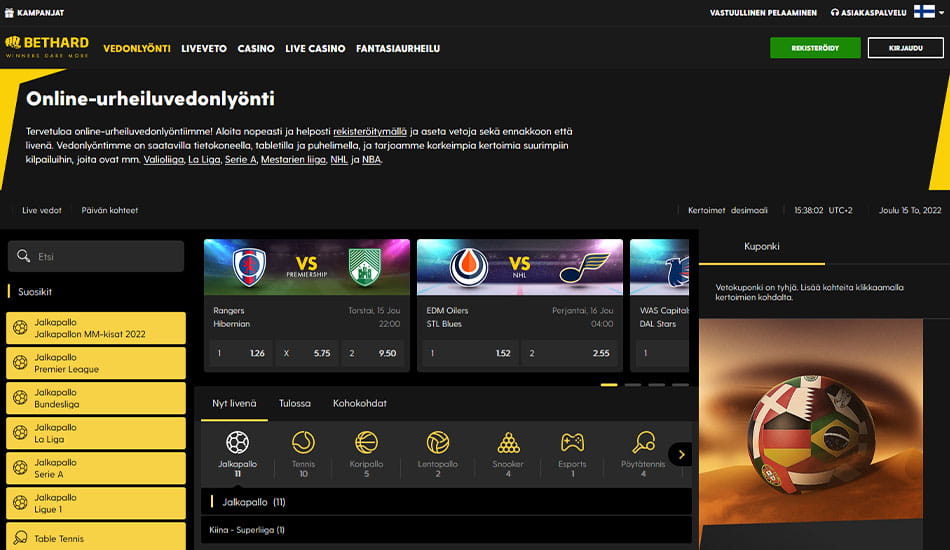Click the Rangers team crest
950x550 pixels.
point(249,267)
